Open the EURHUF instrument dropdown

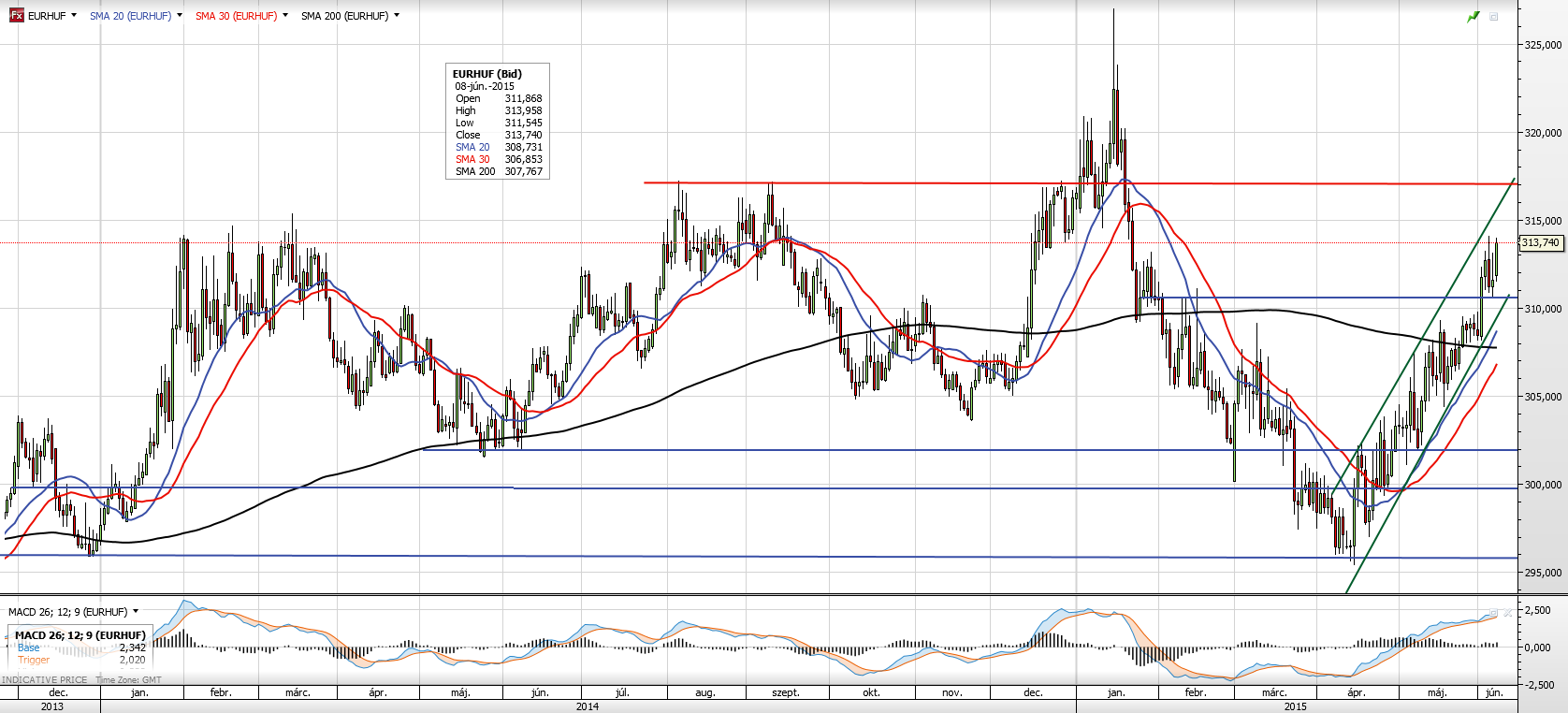click(74, 16)
